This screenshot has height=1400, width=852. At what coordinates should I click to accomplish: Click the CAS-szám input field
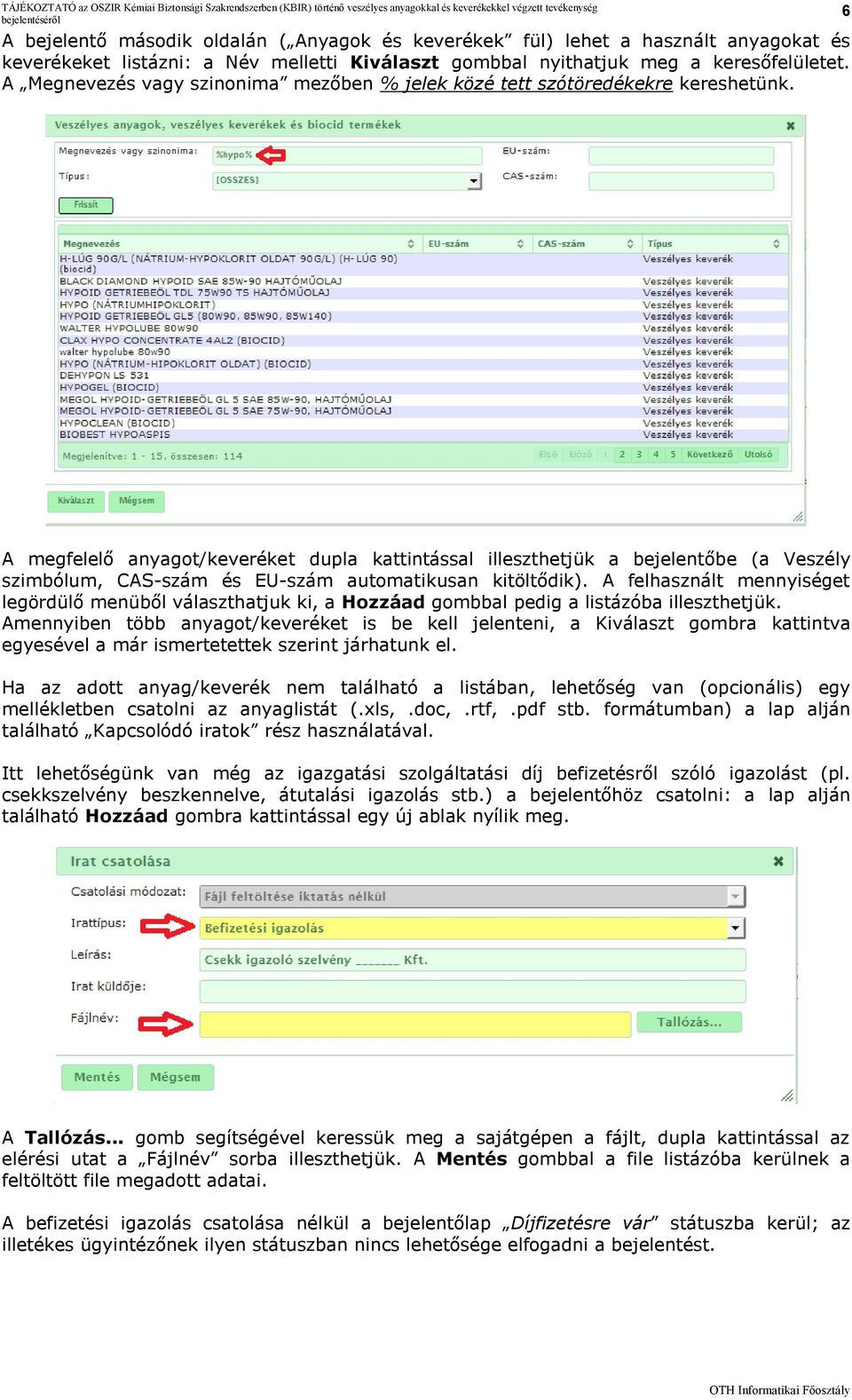click(681, 180)
